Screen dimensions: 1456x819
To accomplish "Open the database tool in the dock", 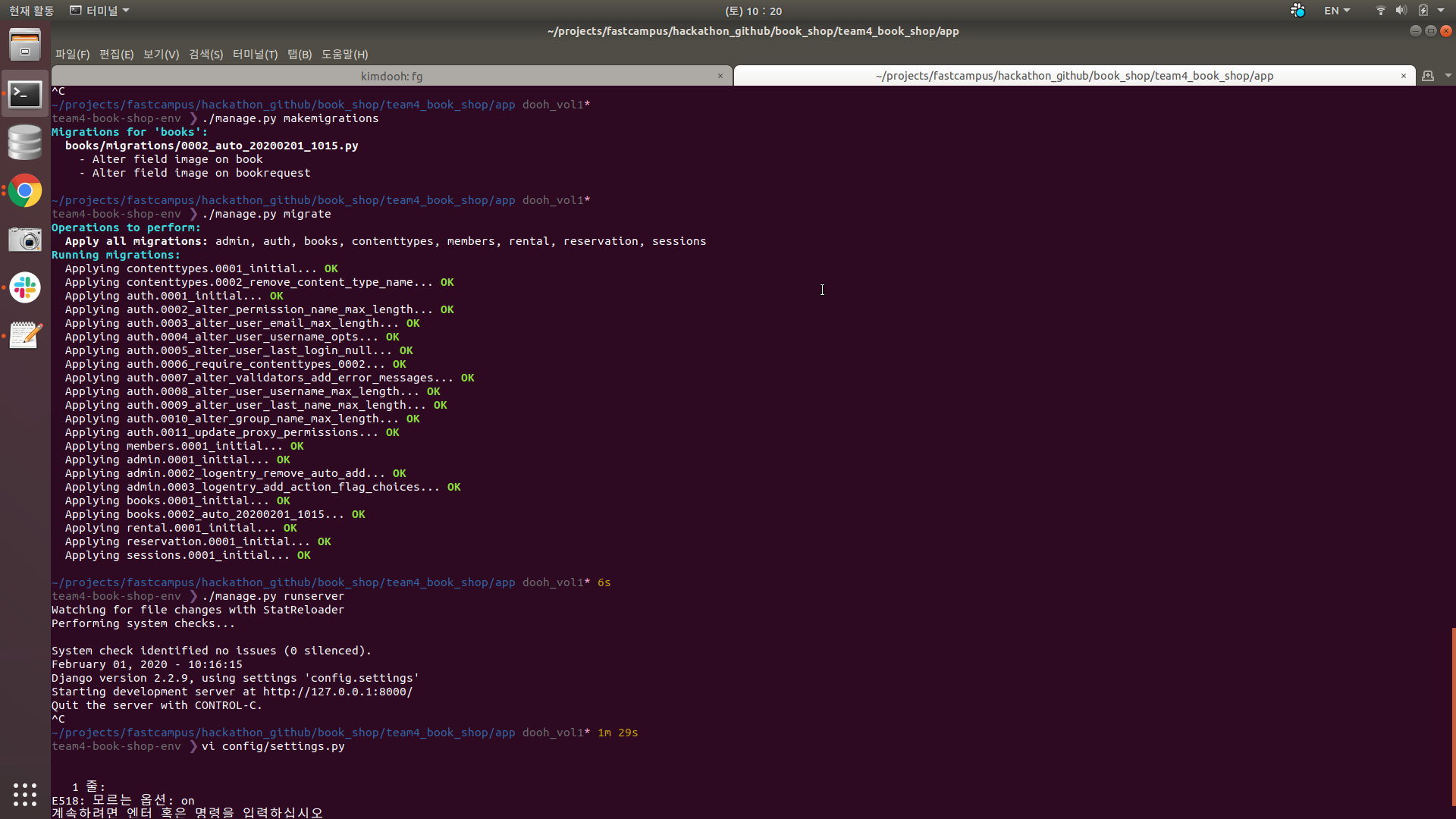I will pyautogui.click(x=25, y=143).
